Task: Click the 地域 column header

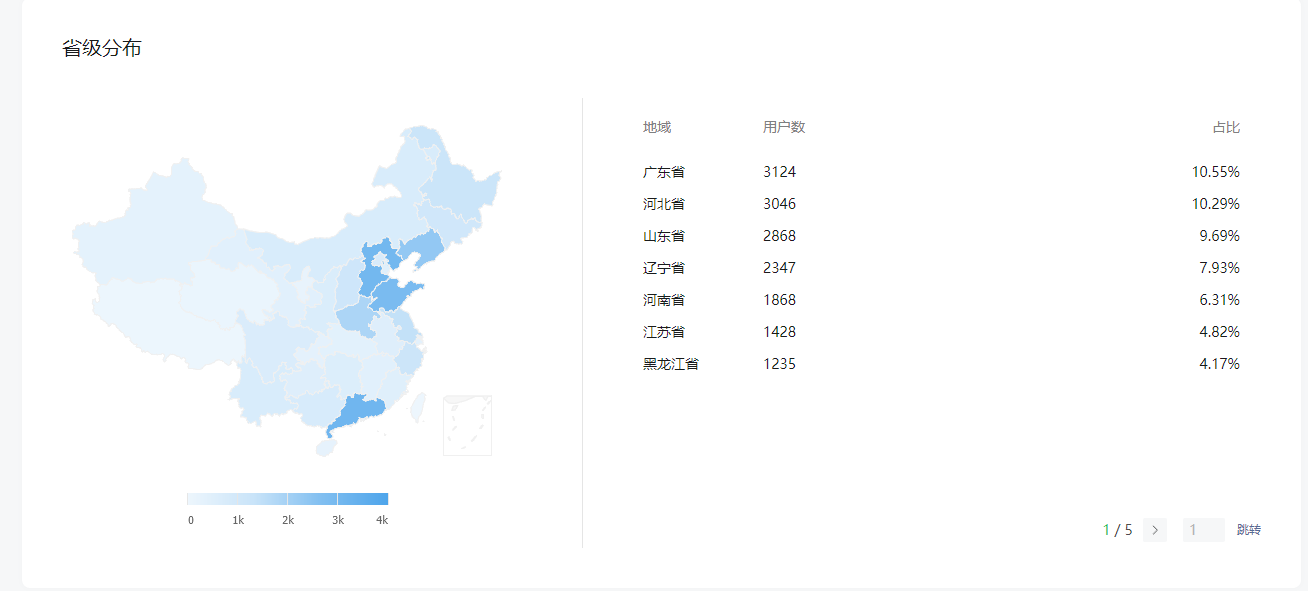Action: pos(657,127)
